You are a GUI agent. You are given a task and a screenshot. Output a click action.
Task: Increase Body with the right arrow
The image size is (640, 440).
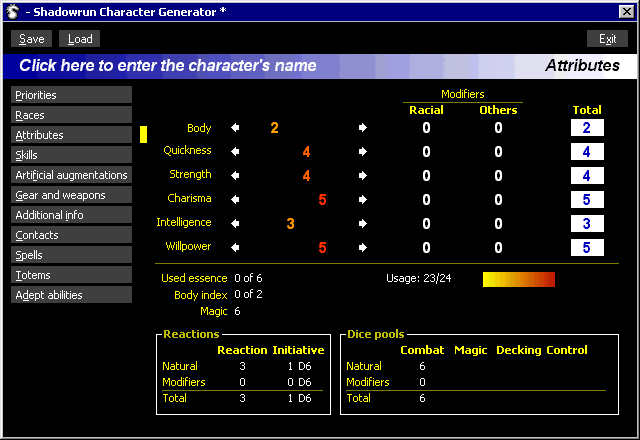(362, 128)
